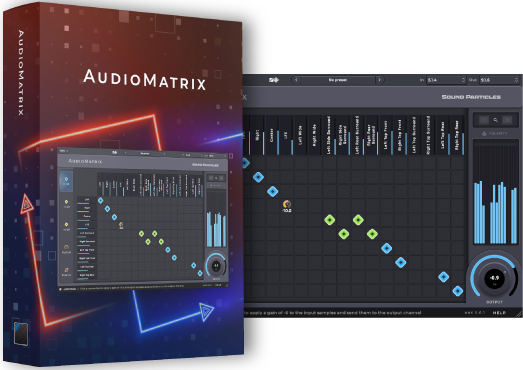Click the Right Top Front column header
Screen dimensions: 523x370
[400, 135]
